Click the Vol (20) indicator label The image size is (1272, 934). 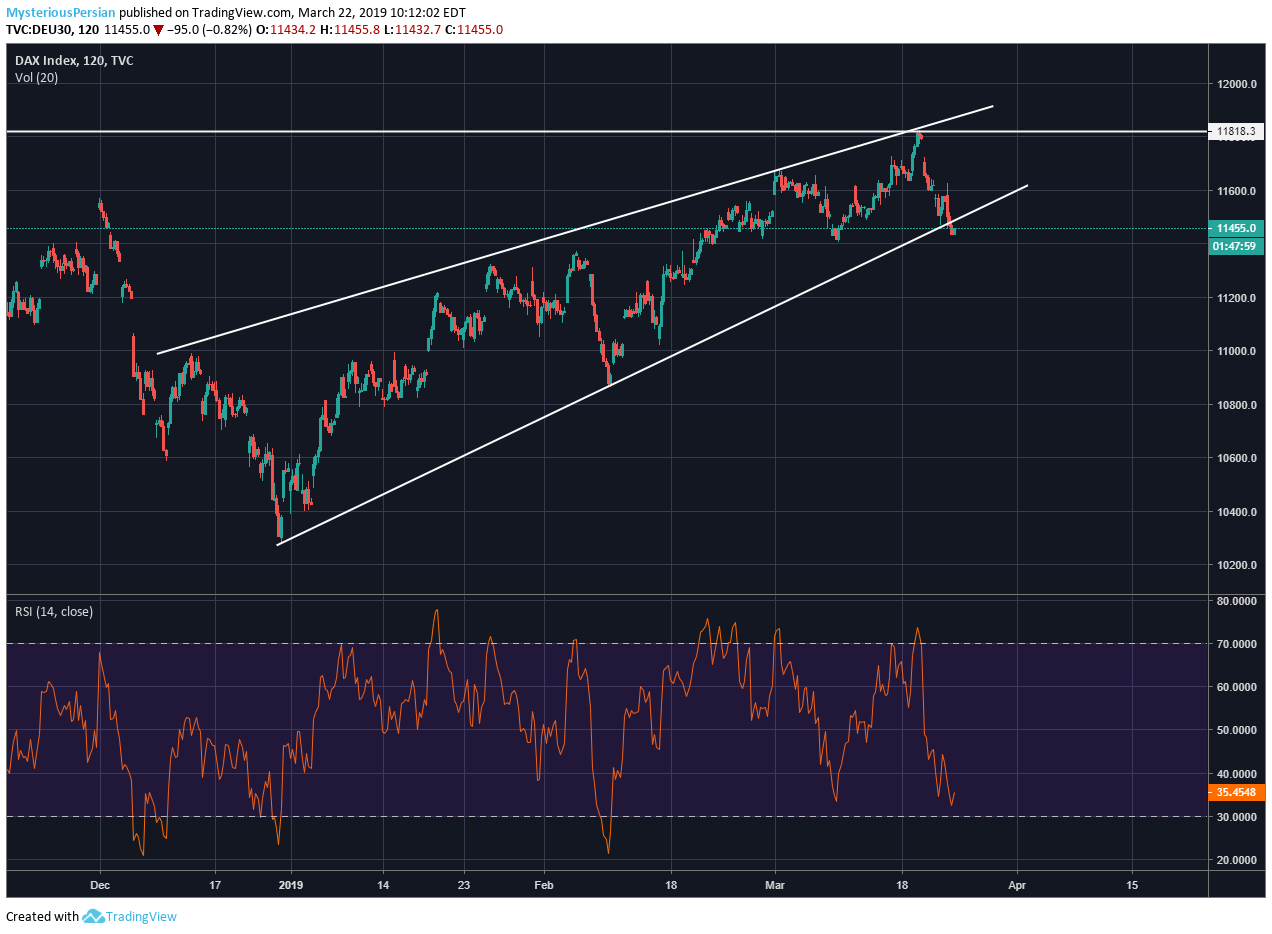click(36, 78)
